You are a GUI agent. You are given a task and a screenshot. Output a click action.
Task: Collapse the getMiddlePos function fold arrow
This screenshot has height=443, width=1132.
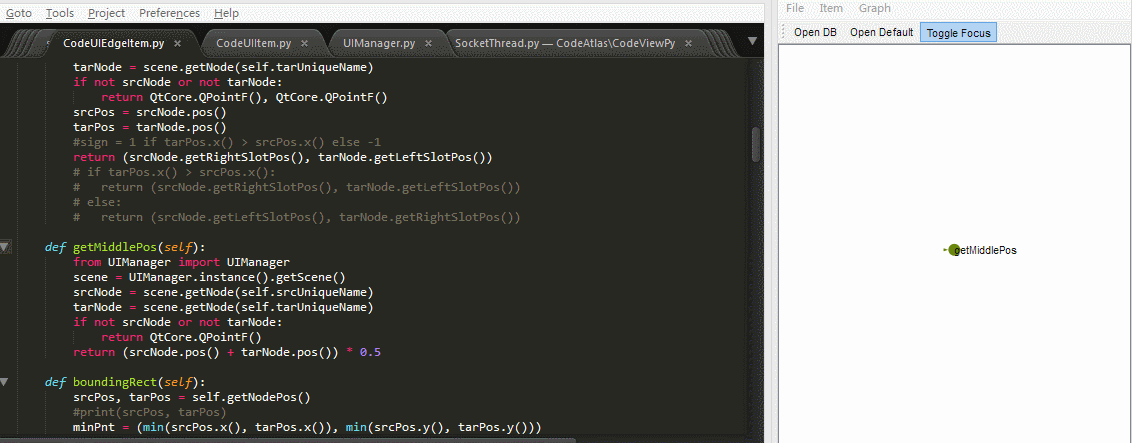(x=4, y=247)
